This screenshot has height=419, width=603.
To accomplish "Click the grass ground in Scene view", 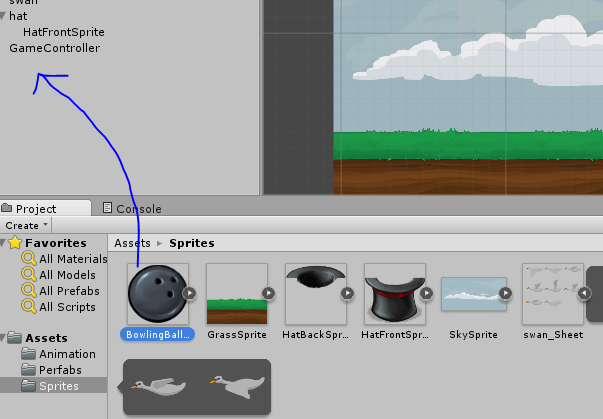I will pos(468,145).
